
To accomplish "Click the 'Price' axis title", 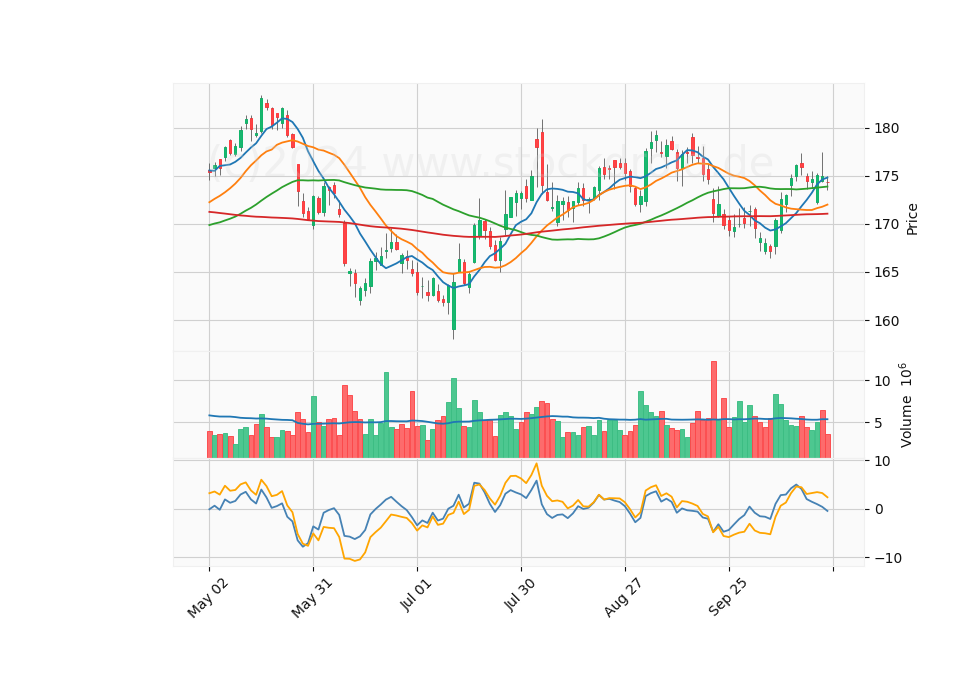I will (x=912, y=219).
